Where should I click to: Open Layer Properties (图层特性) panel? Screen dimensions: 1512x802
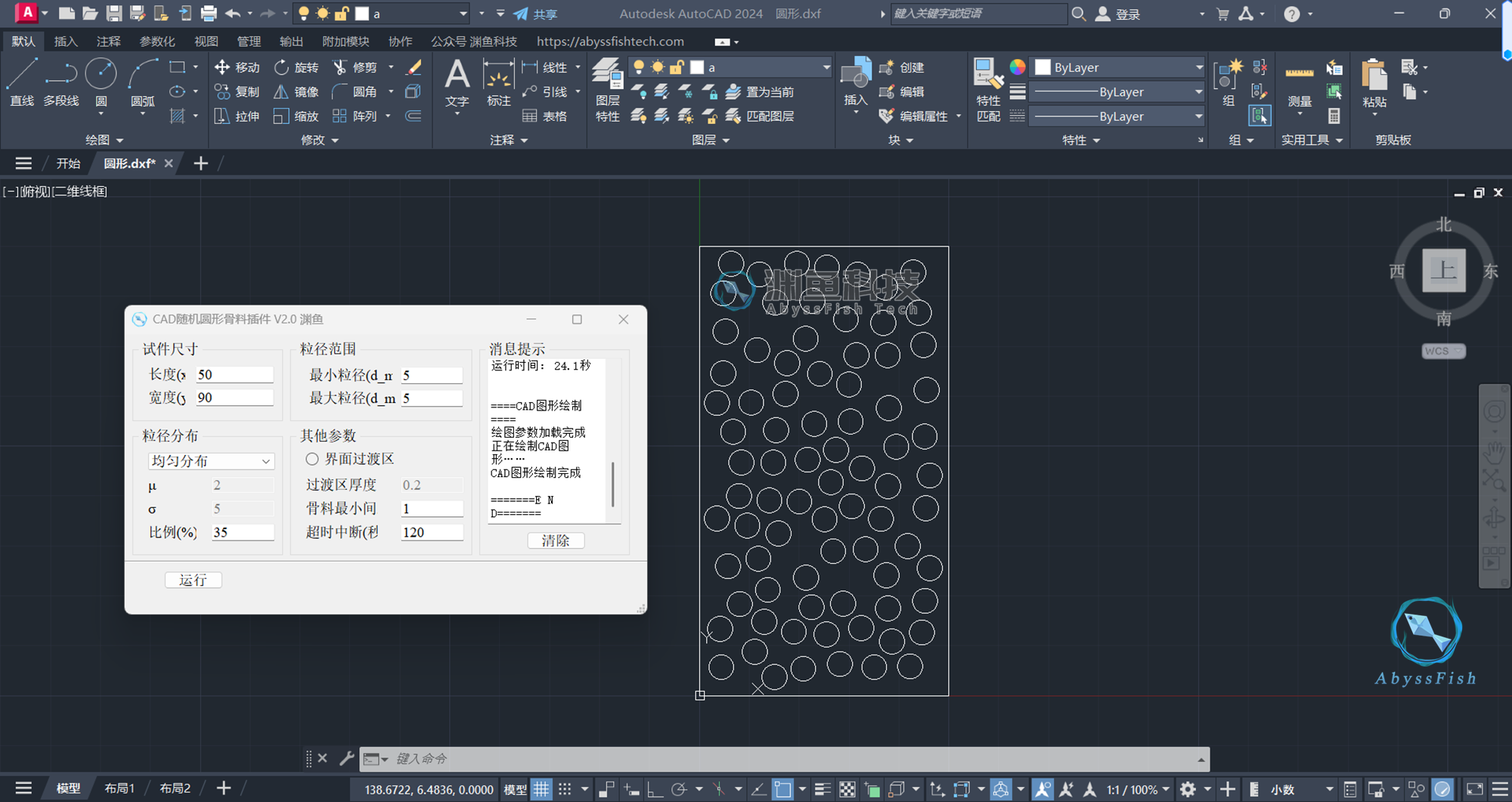(607, 90)
